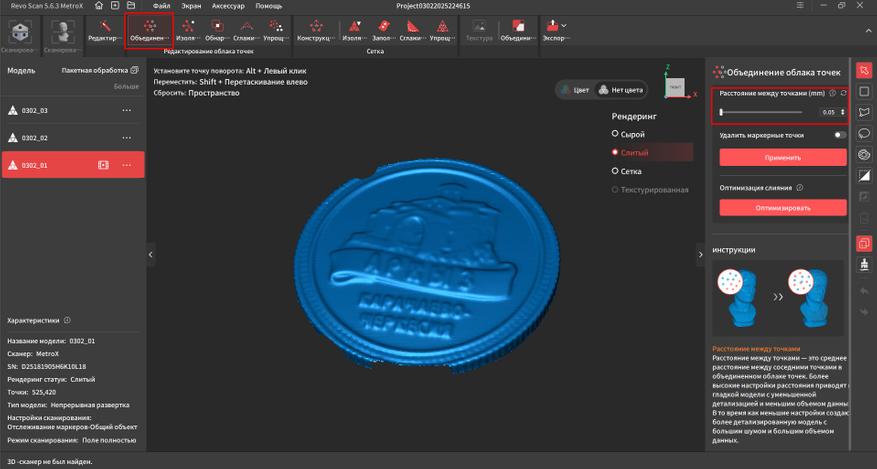Open project folder icon in title bar

[131, 6]
